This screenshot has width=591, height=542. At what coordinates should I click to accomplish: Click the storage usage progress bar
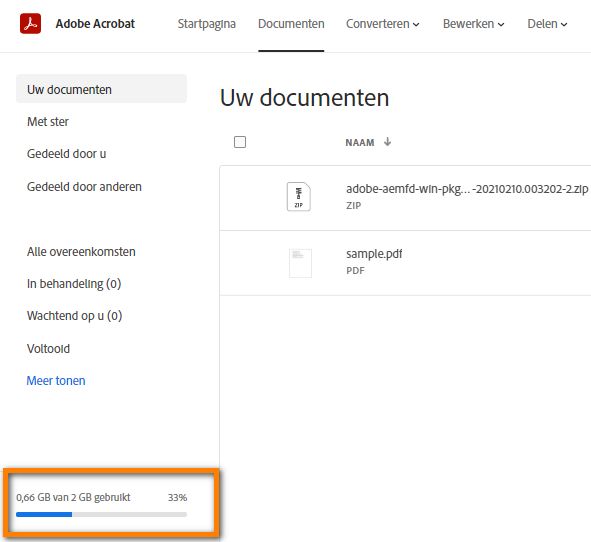tap(101, 514)
